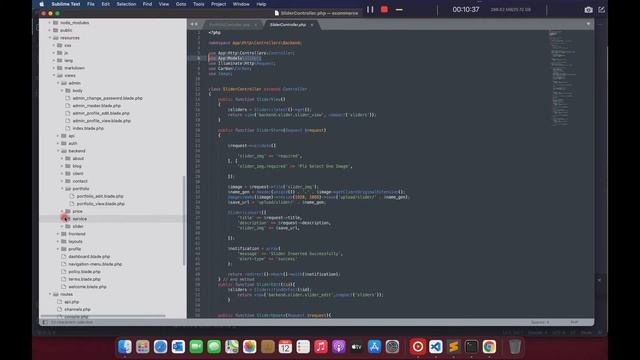Open Photos from the dock
Viewport: 640px width, 360px height.
tap(249, 347)
